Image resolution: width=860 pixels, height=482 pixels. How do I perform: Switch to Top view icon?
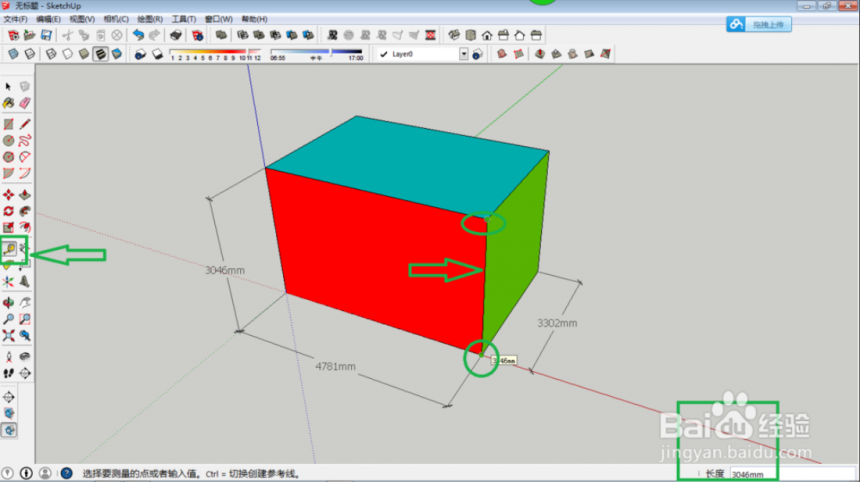coord(471,36)
